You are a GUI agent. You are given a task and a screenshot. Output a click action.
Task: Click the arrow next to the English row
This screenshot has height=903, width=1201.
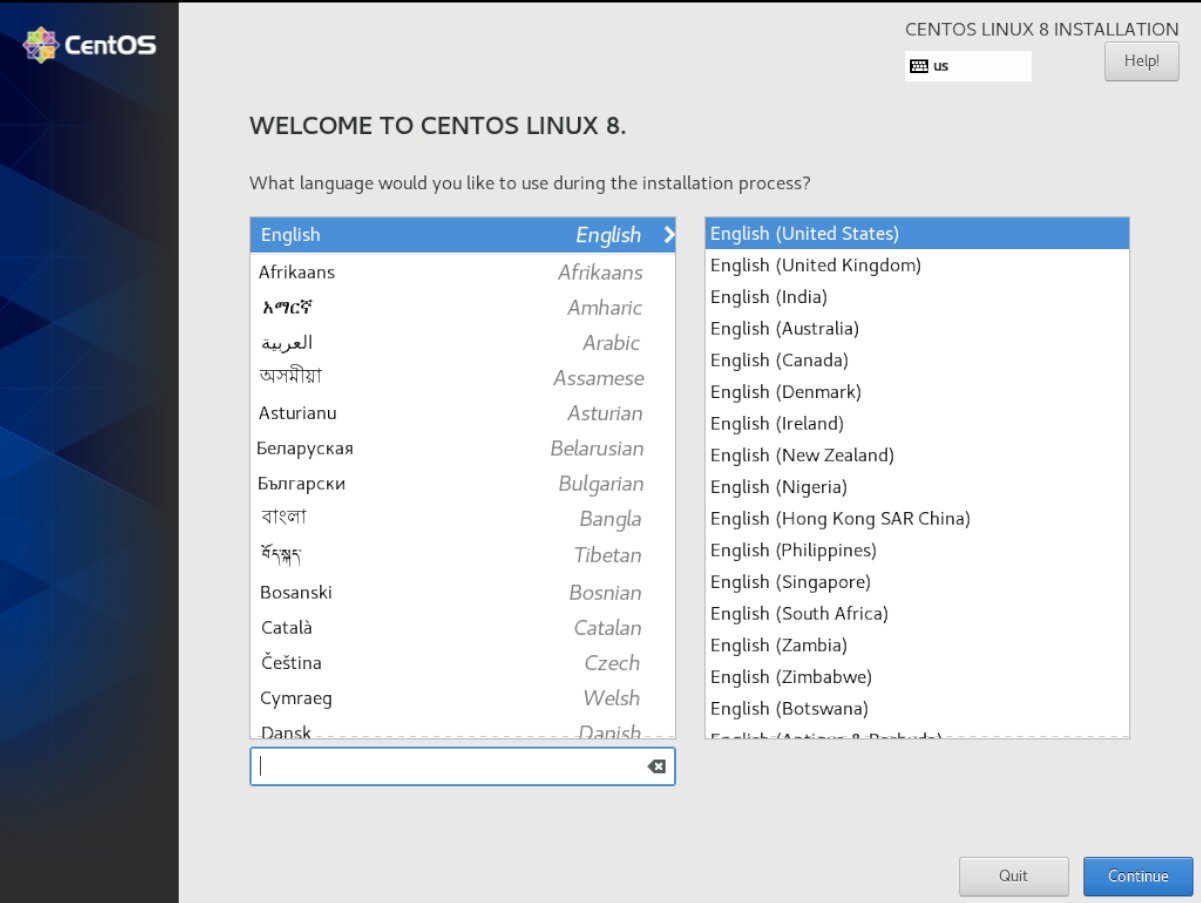click(667, 234)
